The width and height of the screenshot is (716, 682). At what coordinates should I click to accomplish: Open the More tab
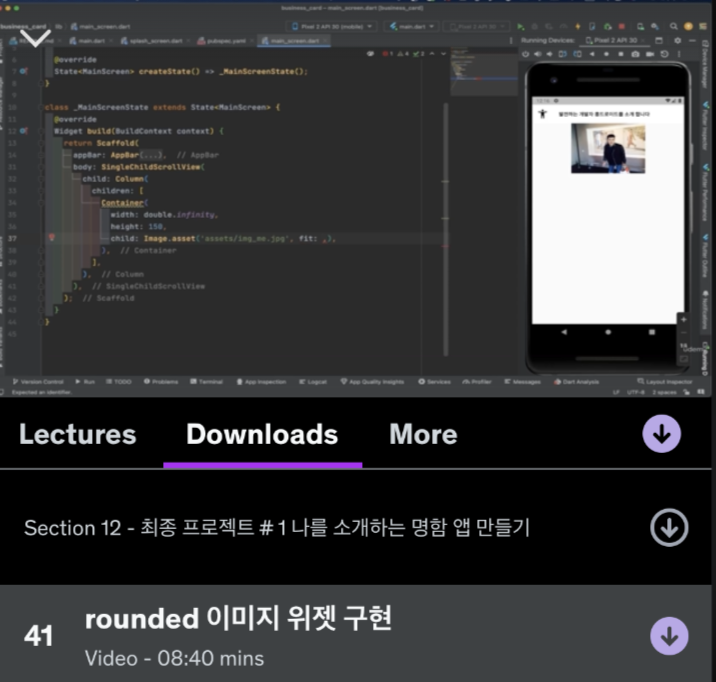[423, 434]
